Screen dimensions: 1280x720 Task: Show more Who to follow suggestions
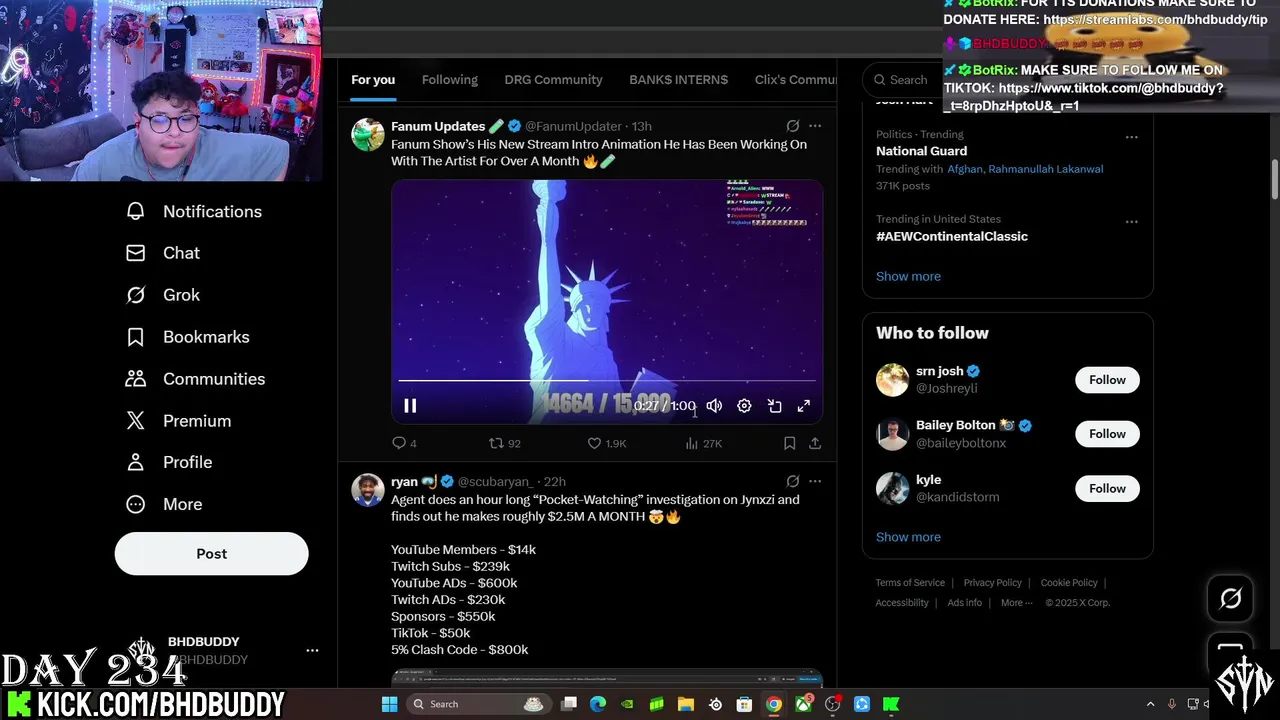[x=908, y=537]
